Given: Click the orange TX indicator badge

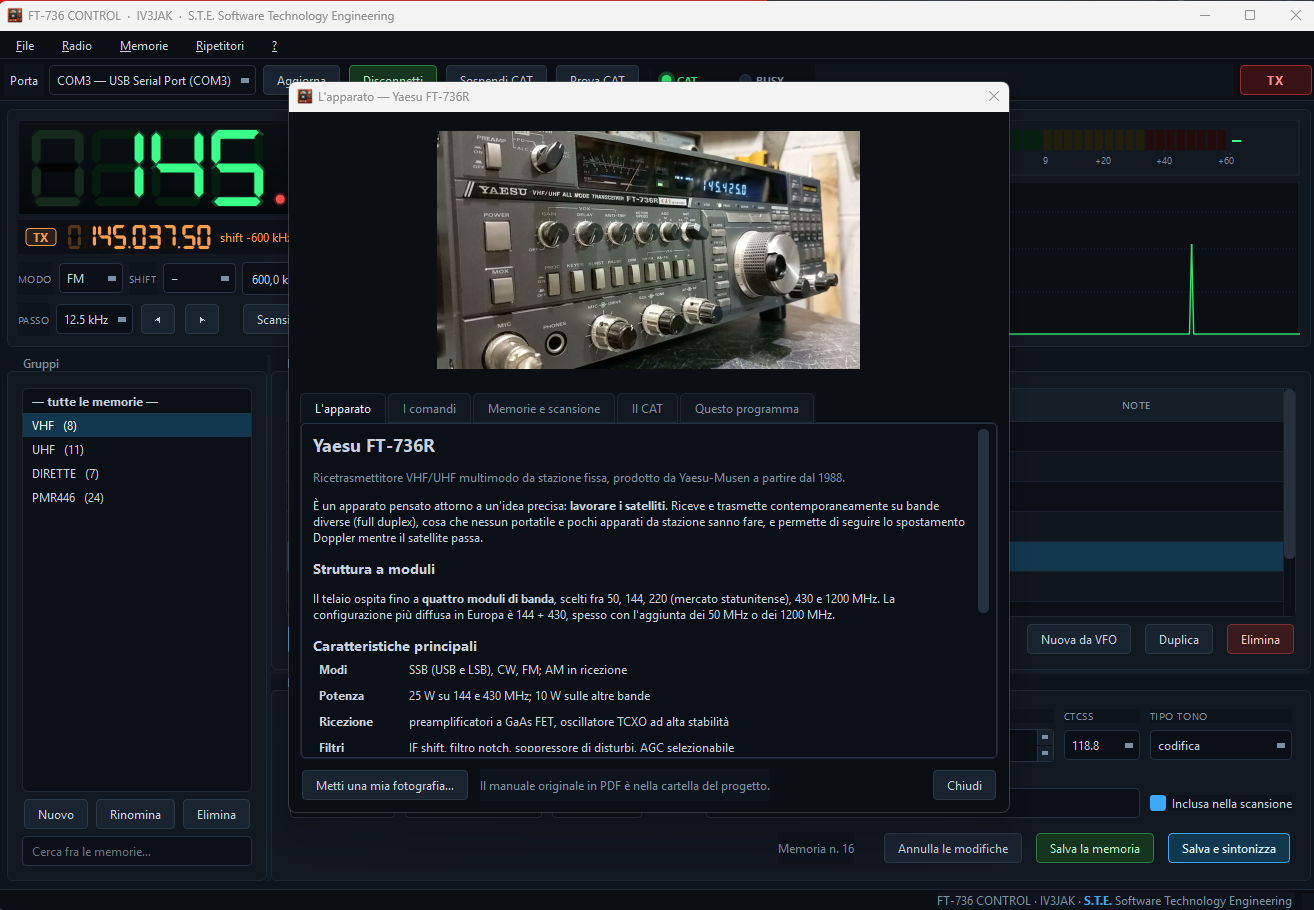Looking at the screenshot, I should (41, 237).
